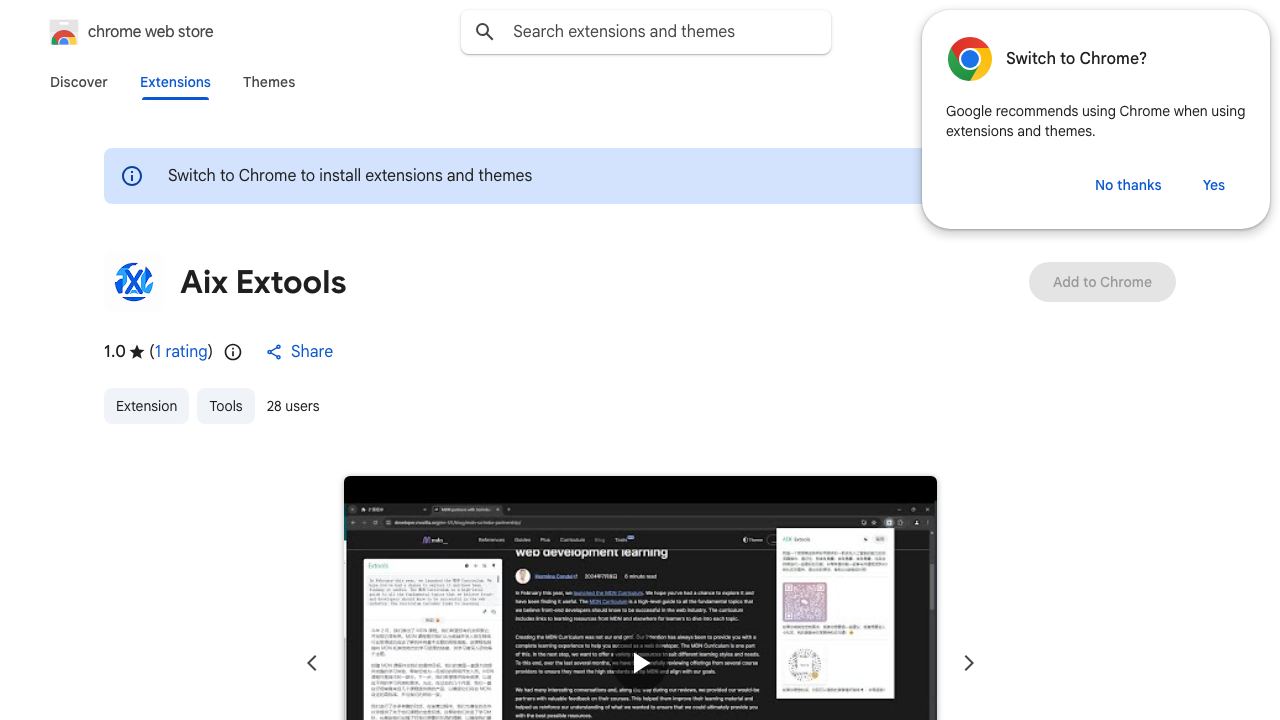Open the 1 rating link
This screenshot has height=720, width=1280.
(x=181, y=352)
